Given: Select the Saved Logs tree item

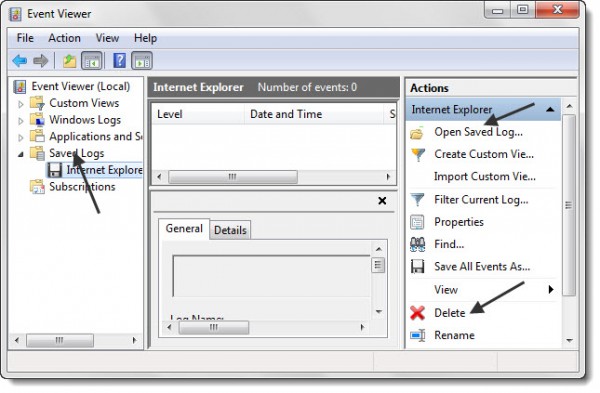Looking at the screenshot, I should tap(77, 153).
